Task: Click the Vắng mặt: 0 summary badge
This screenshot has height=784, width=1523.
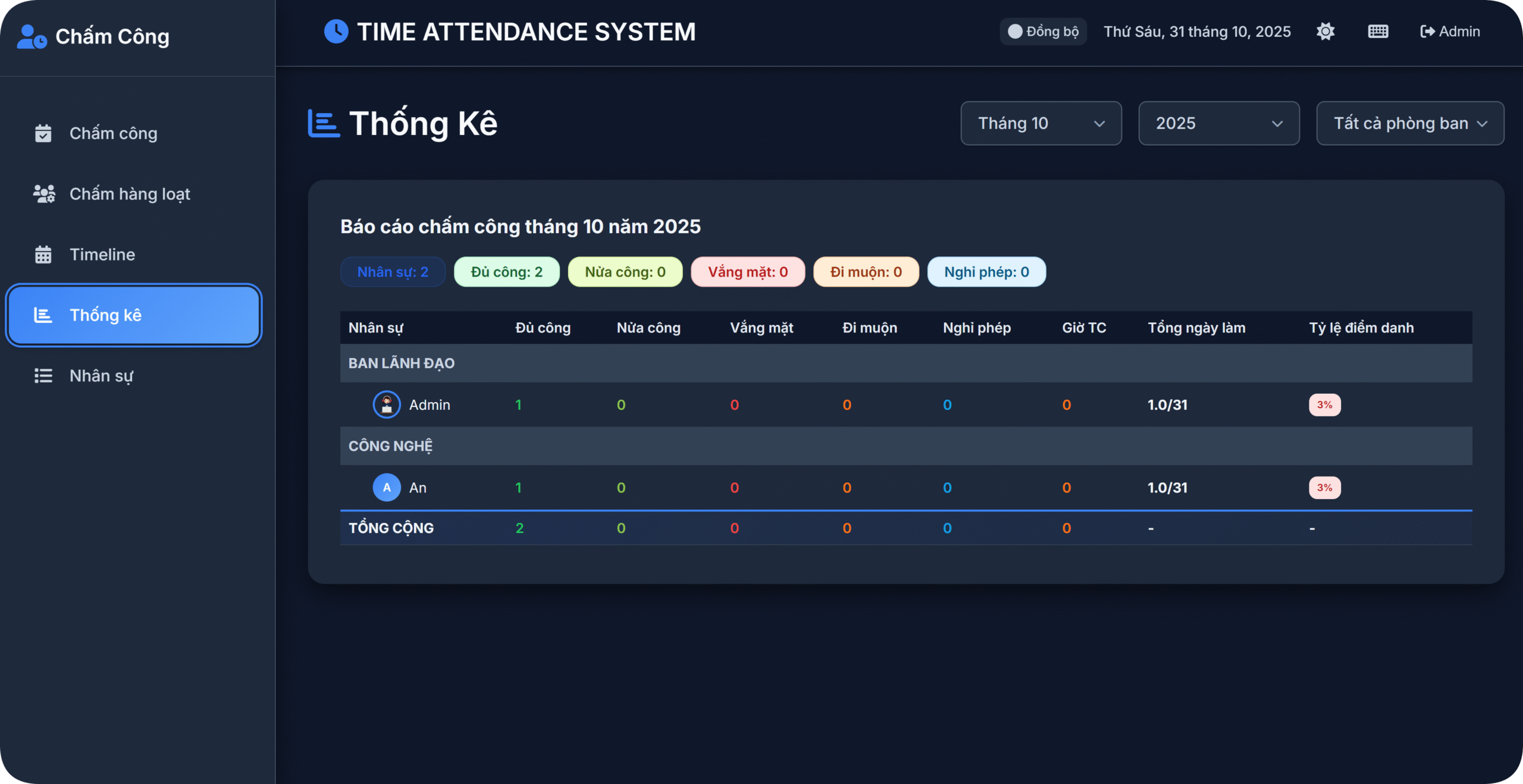Action: 747,272
